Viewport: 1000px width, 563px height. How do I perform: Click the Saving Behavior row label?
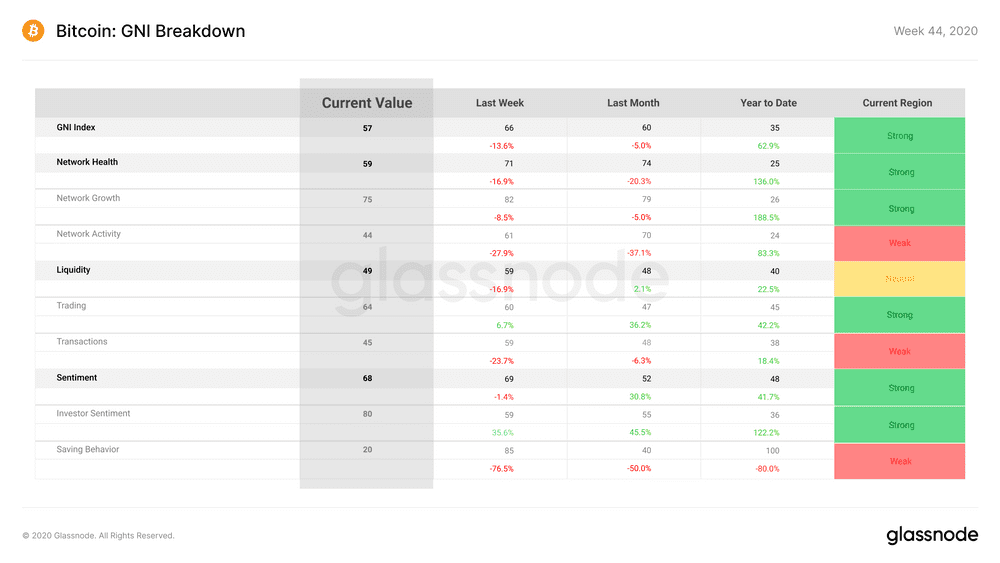87,450
